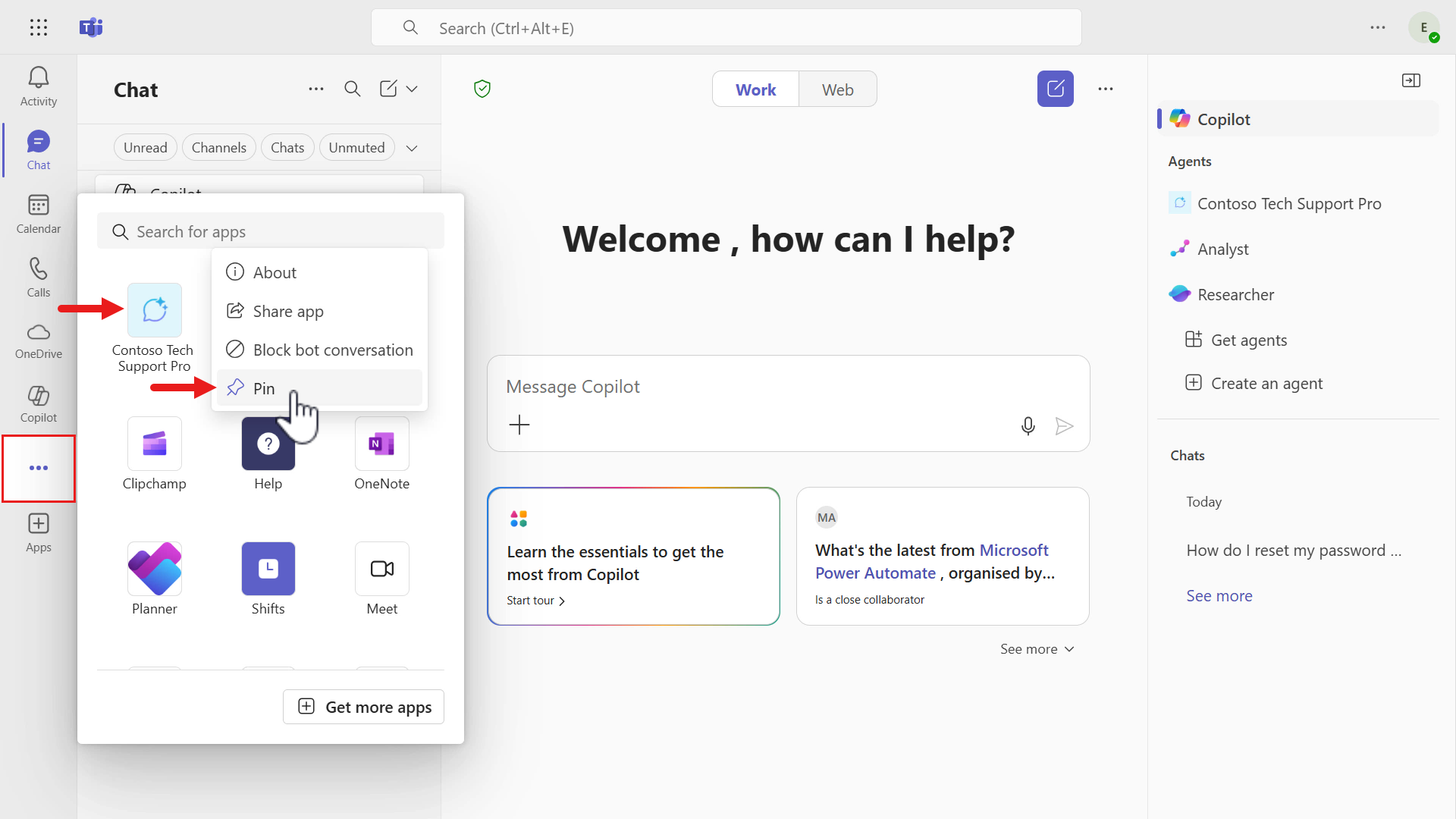
Task: Click the collapse side panel icon
Action: coord(1410,80)
